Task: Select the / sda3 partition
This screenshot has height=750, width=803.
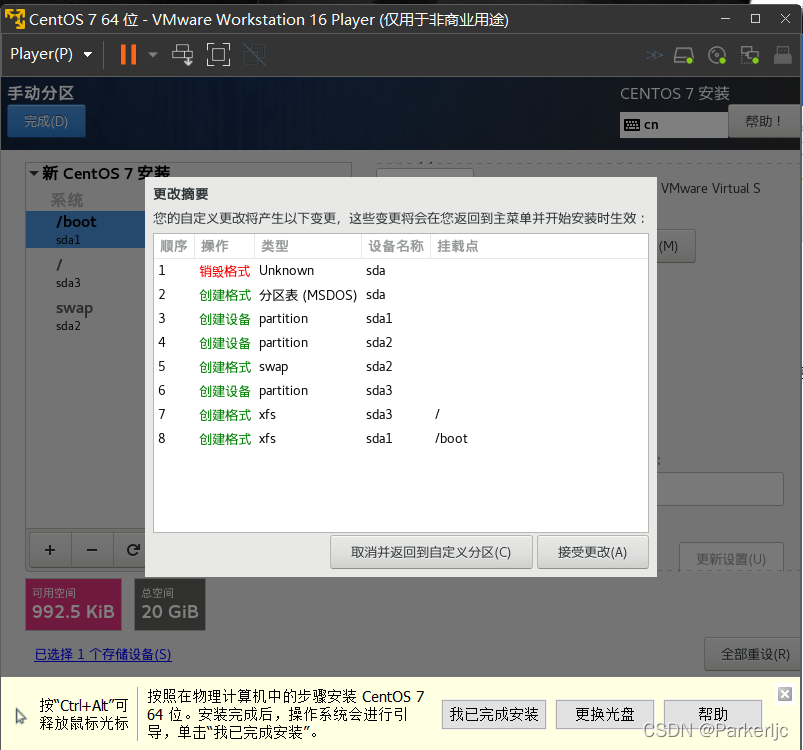Action: pyautogui.click(x=86, y=273)
